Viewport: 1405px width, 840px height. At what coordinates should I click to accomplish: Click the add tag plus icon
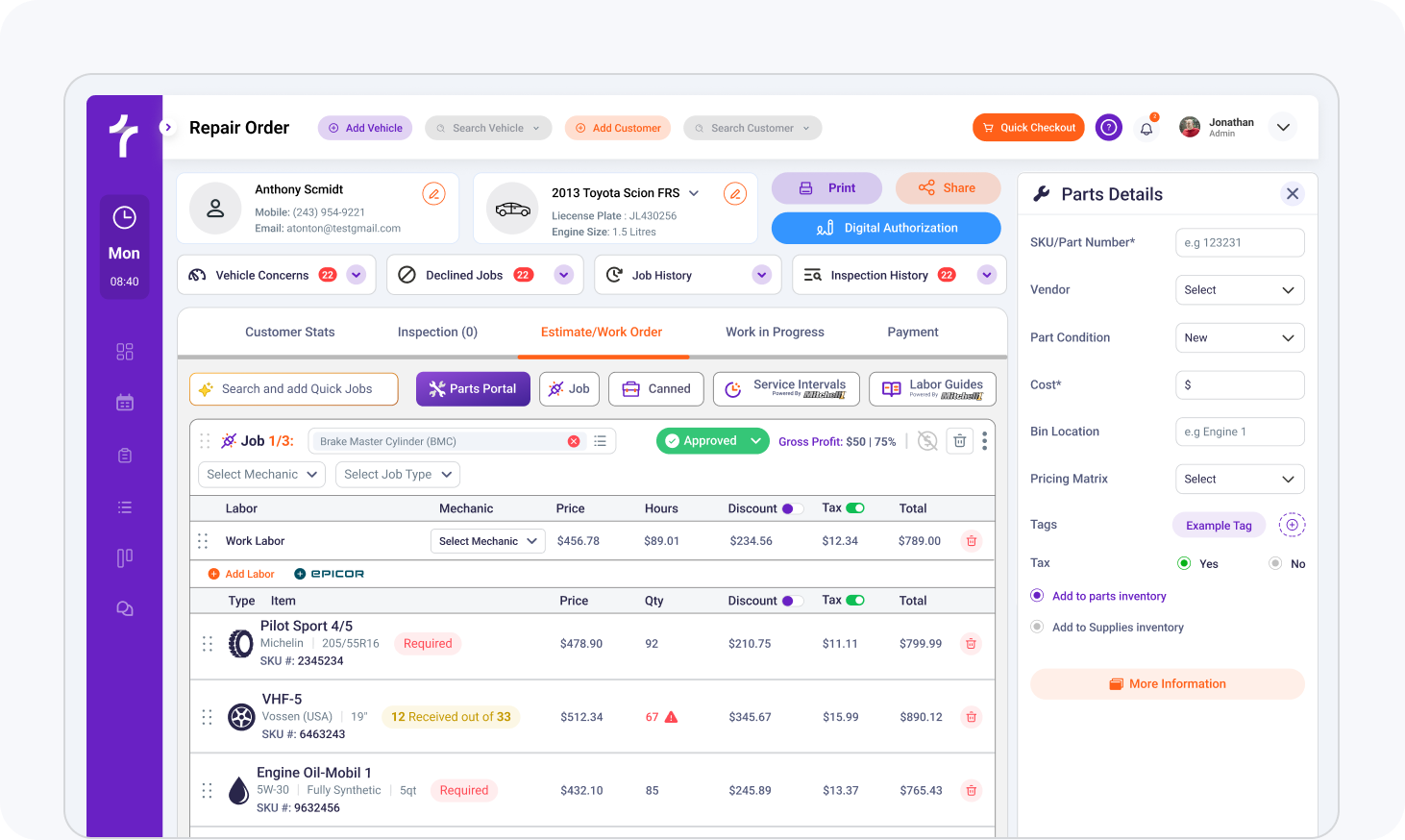coord(1292,525)
